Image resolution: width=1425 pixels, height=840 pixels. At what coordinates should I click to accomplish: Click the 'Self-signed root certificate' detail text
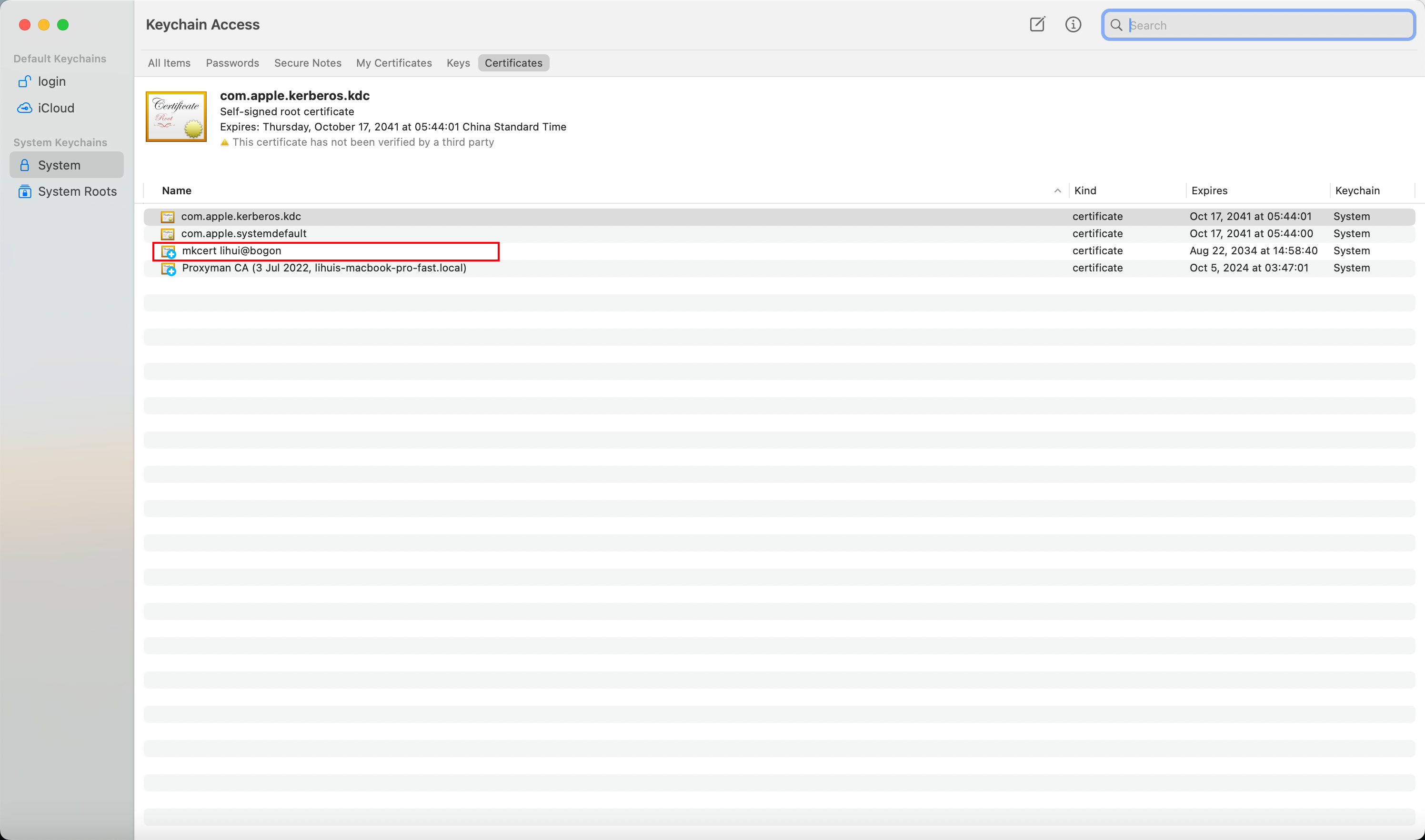coord(287,111)
